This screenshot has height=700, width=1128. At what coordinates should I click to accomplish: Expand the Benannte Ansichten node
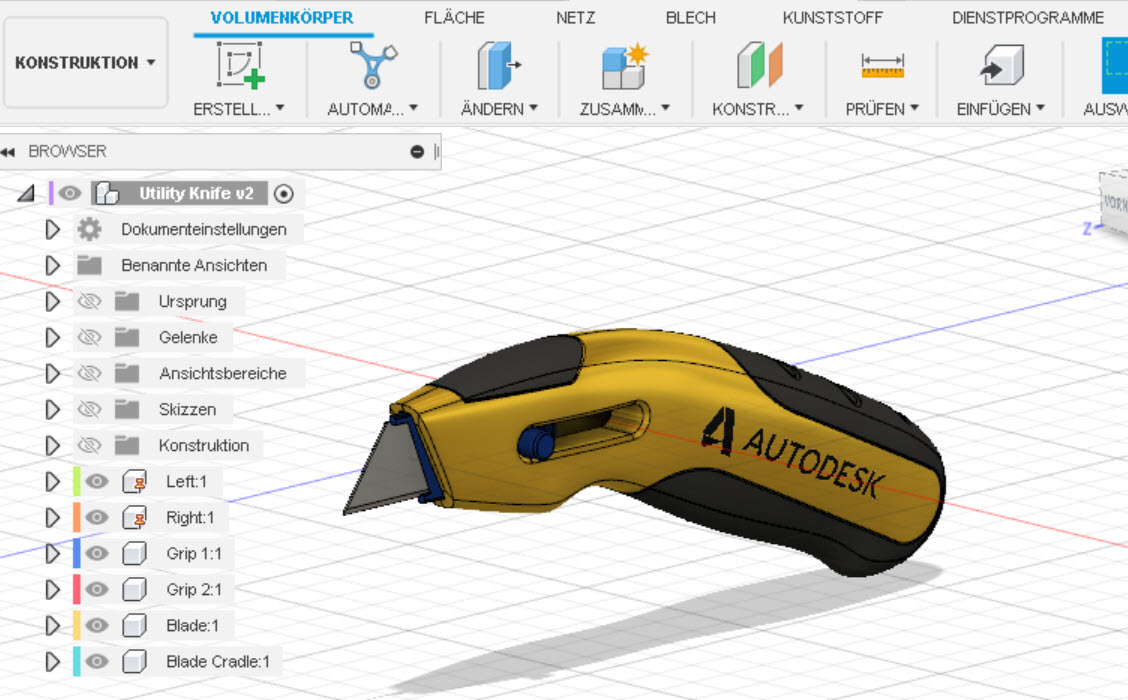(53, 265)
